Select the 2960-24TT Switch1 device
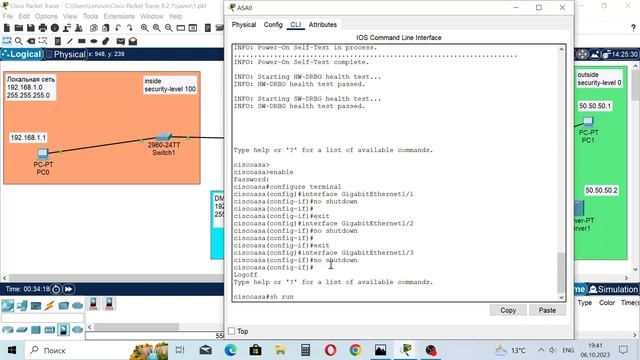 (x=163, y=137)
